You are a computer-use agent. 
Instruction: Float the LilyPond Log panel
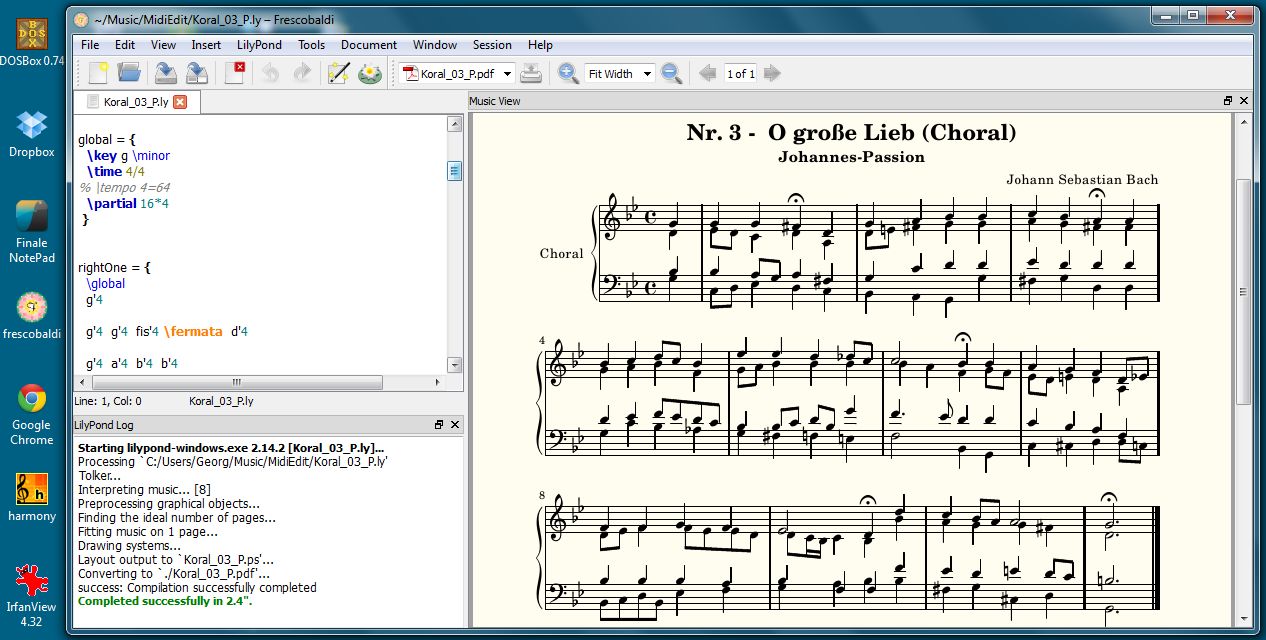(x=439, y=425)
